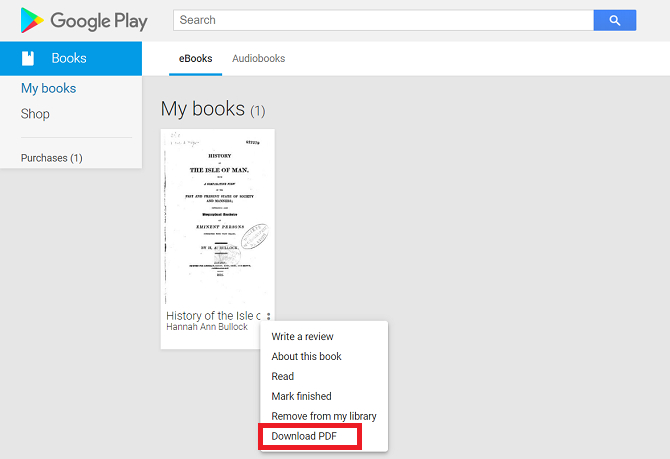Image resolution: width=670 pixels, height=459 pixels.
Task: Click inside the Search text field
Action: [x=382, y=20]
